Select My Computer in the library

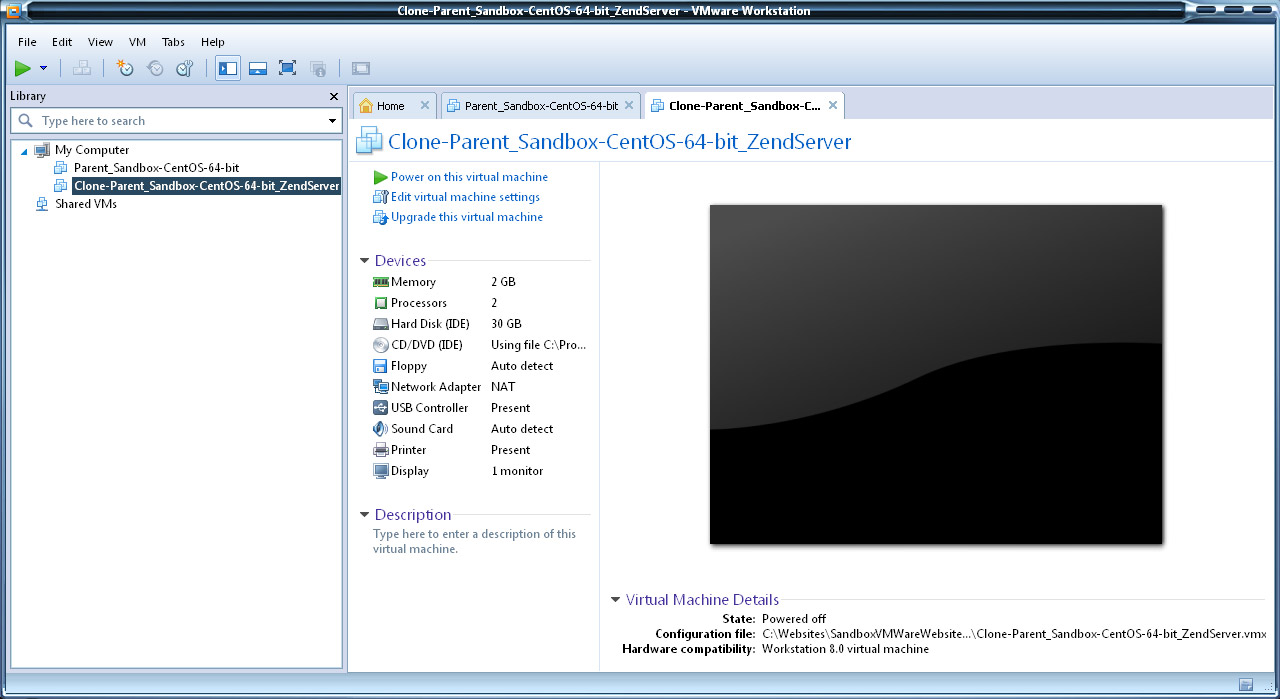(x=91, y=150)
